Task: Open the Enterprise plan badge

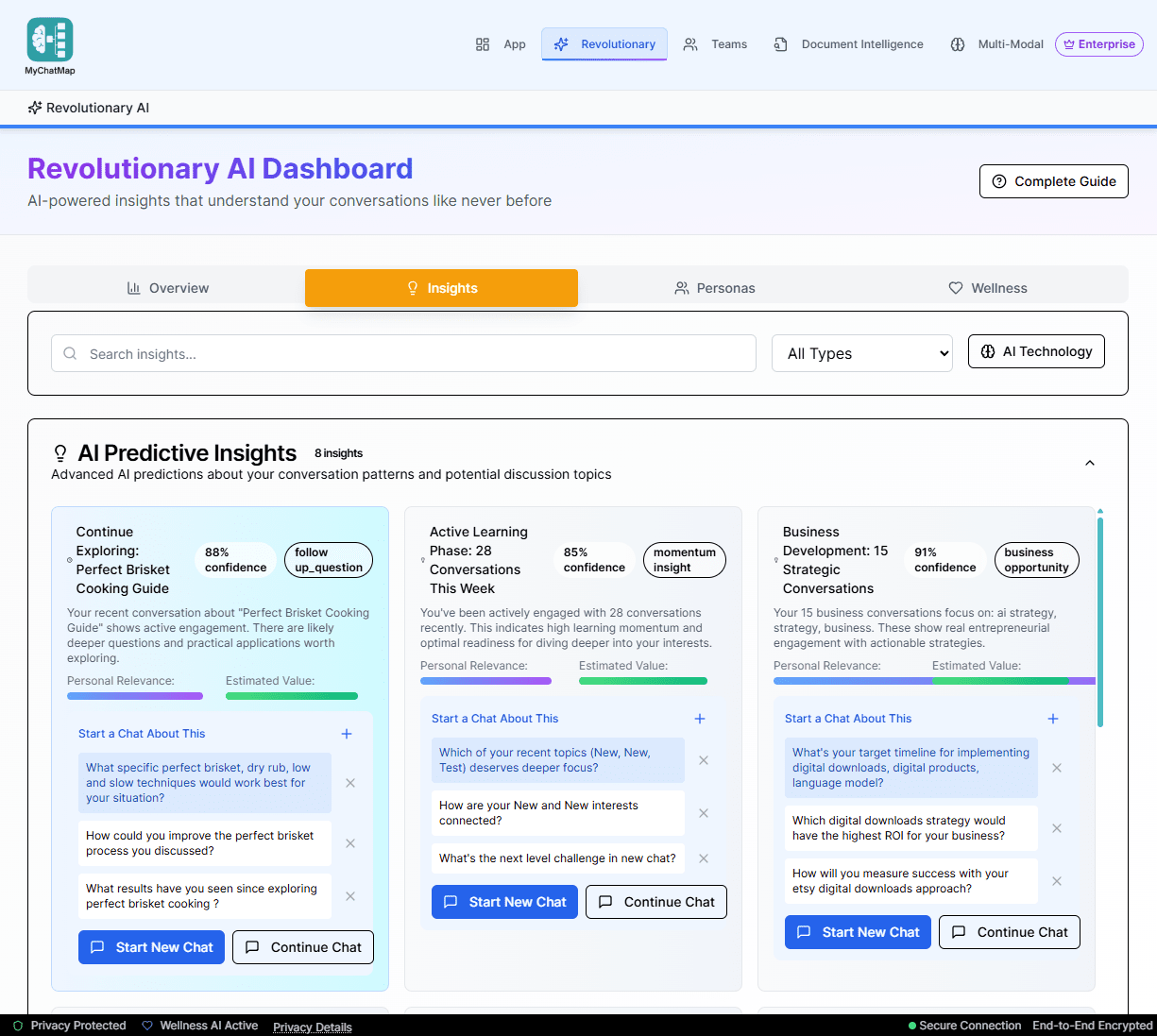Action: (x=1098, y=44)
